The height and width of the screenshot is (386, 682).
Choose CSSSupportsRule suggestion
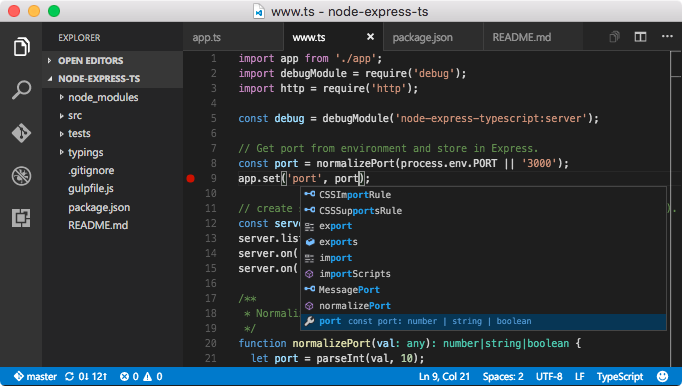(483, 211)
